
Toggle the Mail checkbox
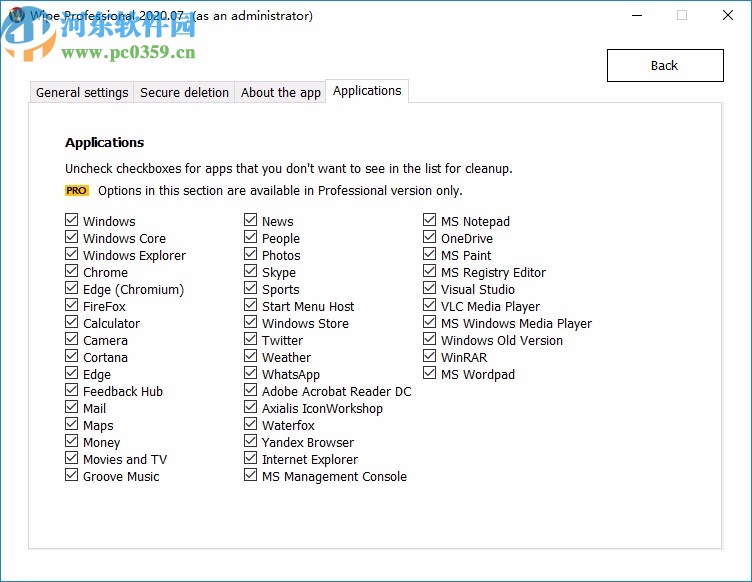coord(71,407)
